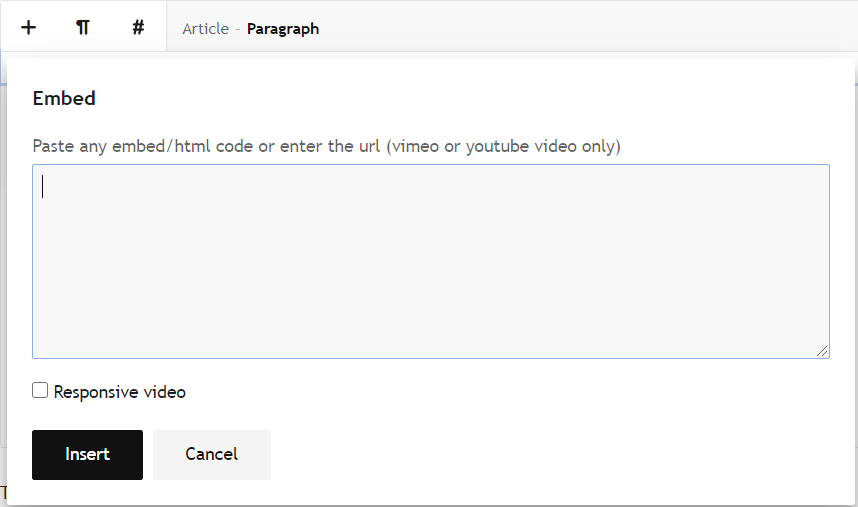Image resolution: width=858 pixels, height=507 pixels.
Task: Click the Embed dialog heading
Action: click(64, 98)
